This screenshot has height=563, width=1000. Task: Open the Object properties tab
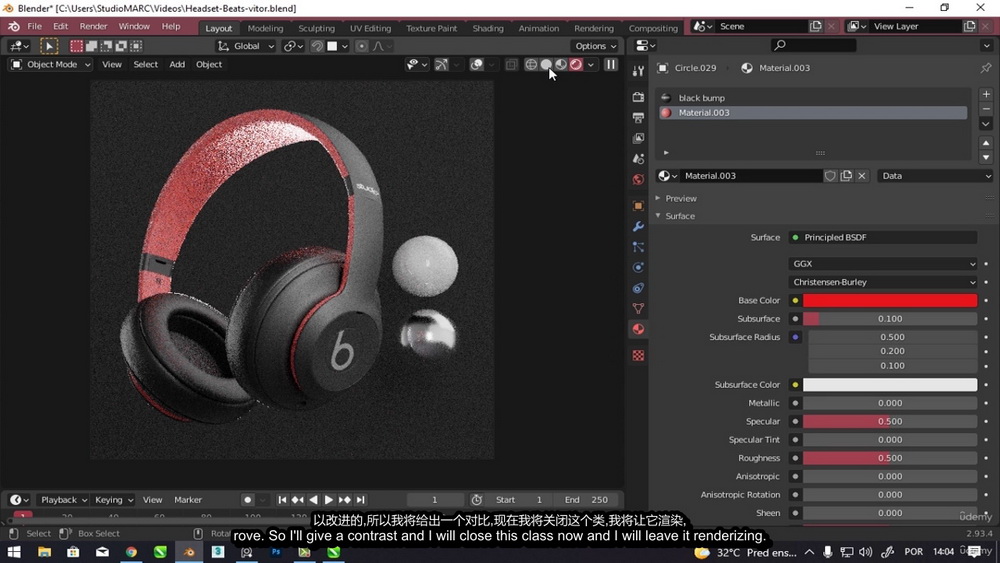coord(638,206)
